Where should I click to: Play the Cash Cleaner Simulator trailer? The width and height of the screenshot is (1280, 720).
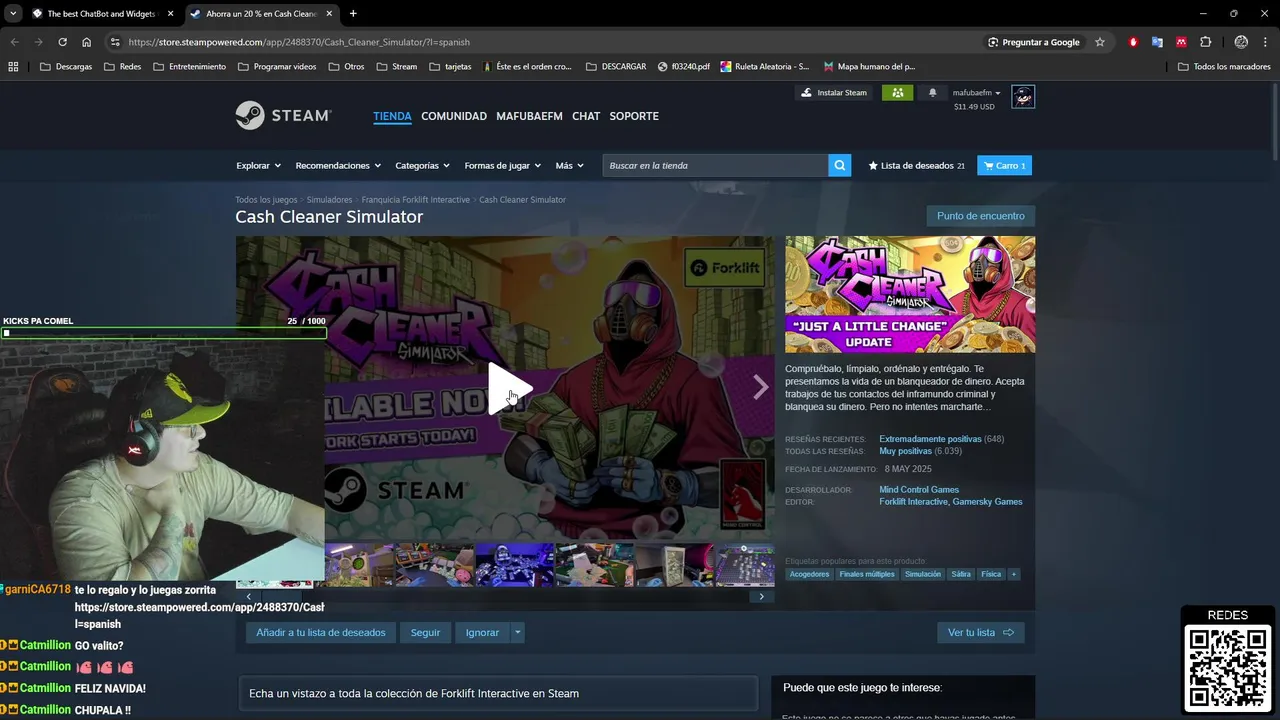pyautogui.click(x=510, y=389)
